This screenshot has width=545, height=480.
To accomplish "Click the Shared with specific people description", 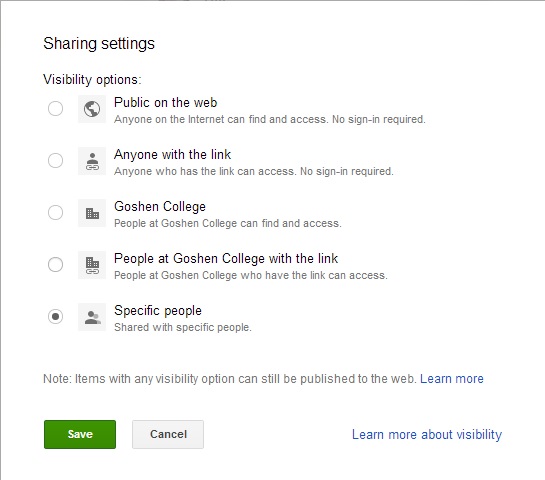I will (x=183, y=327).
